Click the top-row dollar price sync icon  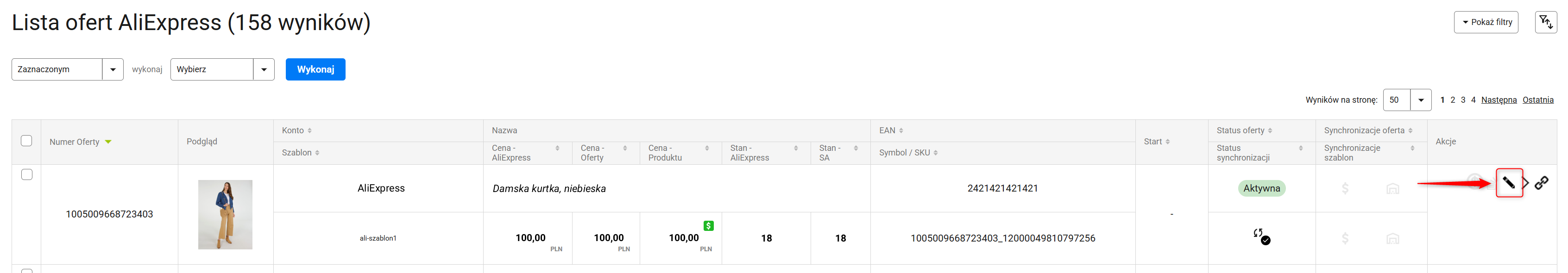coord(1345,188)
